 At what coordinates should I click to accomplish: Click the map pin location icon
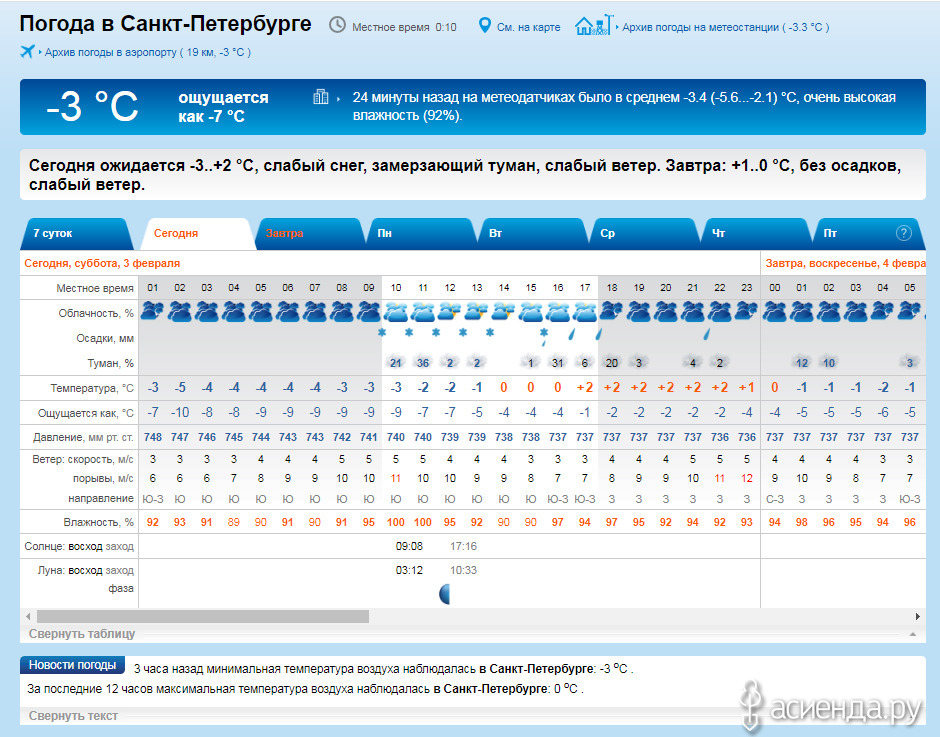pos(484,25)
